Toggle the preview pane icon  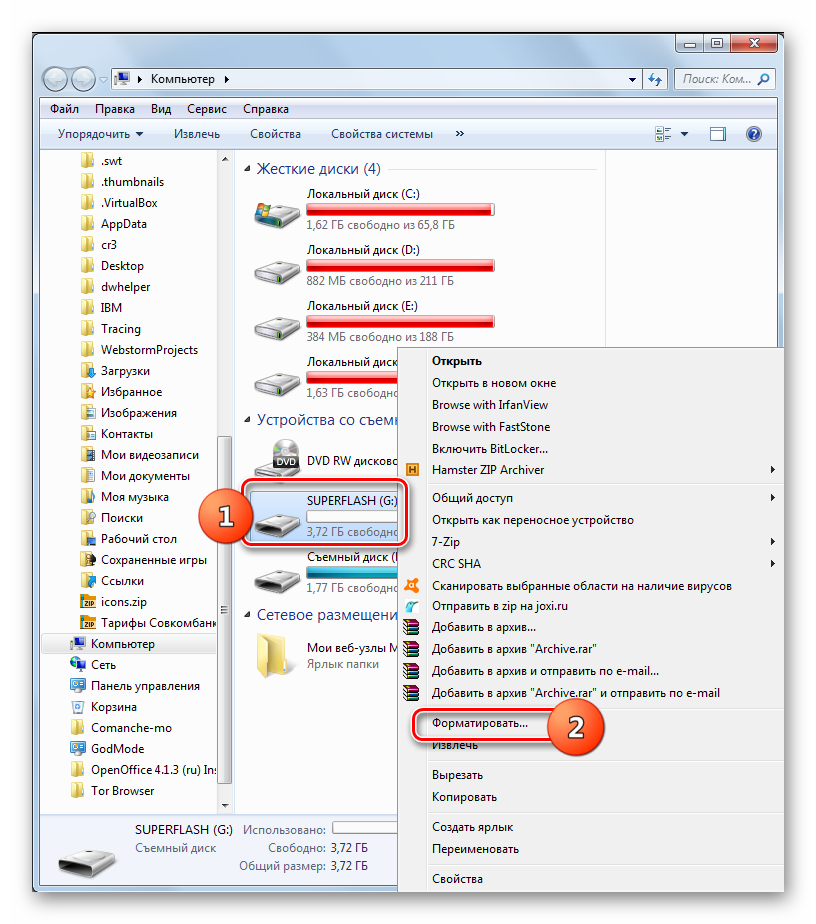(x=717, y=134)
